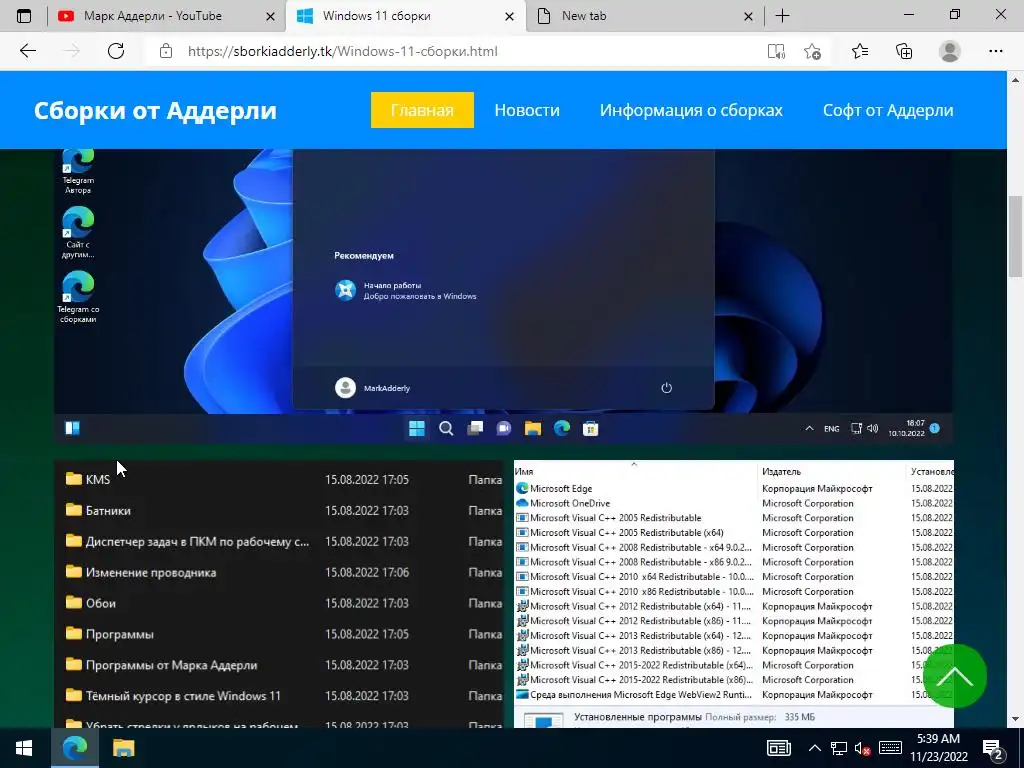Close the New tab tab
Viewport: 1024px width, 768px height.
[x=748, y=16]
